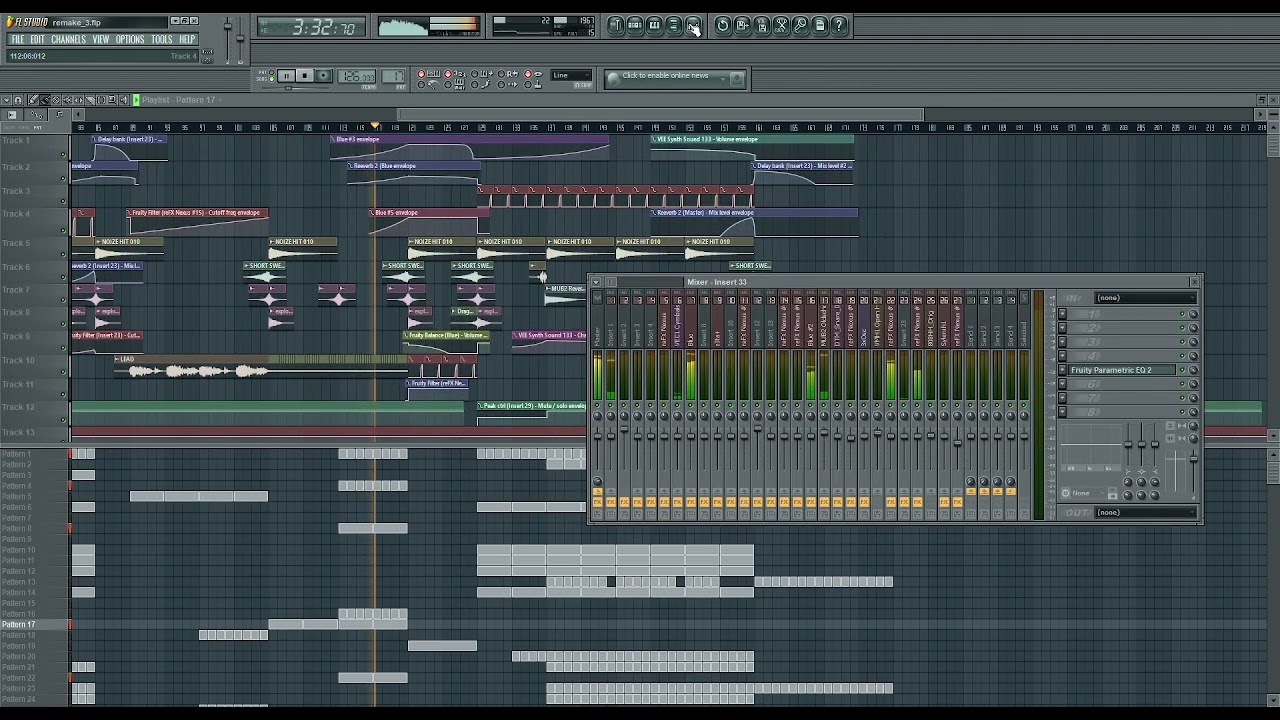Open the playlist view from the toolbar

(616, 25)
